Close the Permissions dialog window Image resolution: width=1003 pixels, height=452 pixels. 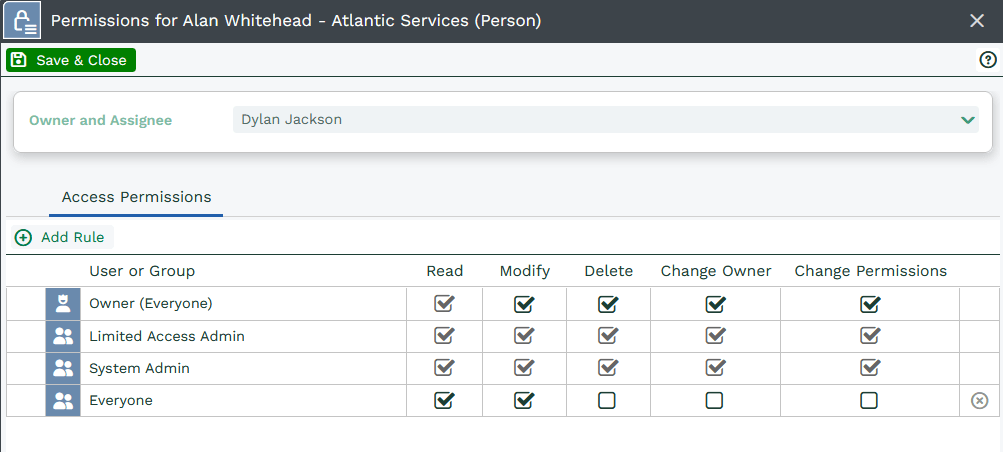point(977,21)
